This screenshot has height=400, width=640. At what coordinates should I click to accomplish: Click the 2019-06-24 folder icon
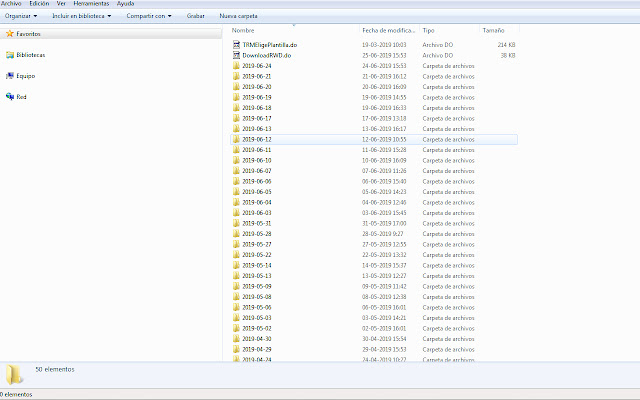point(237,66)
